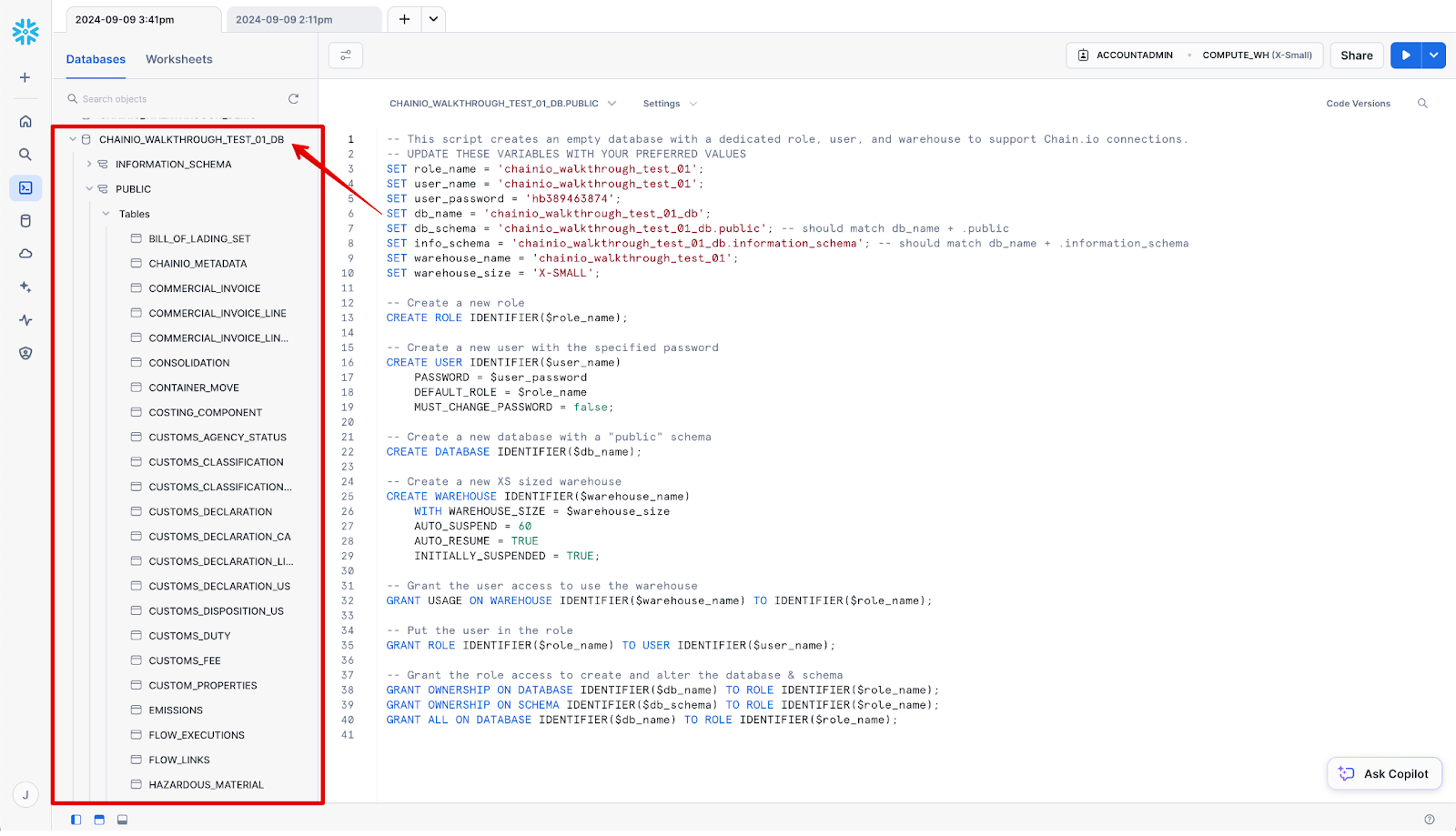
Task: Open the worksheet filters icon
Action: tap(346, 55)
